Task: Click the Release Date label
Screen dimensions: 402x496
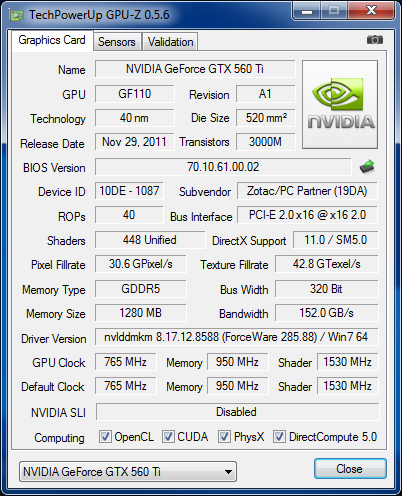Action: click(52, 144)
